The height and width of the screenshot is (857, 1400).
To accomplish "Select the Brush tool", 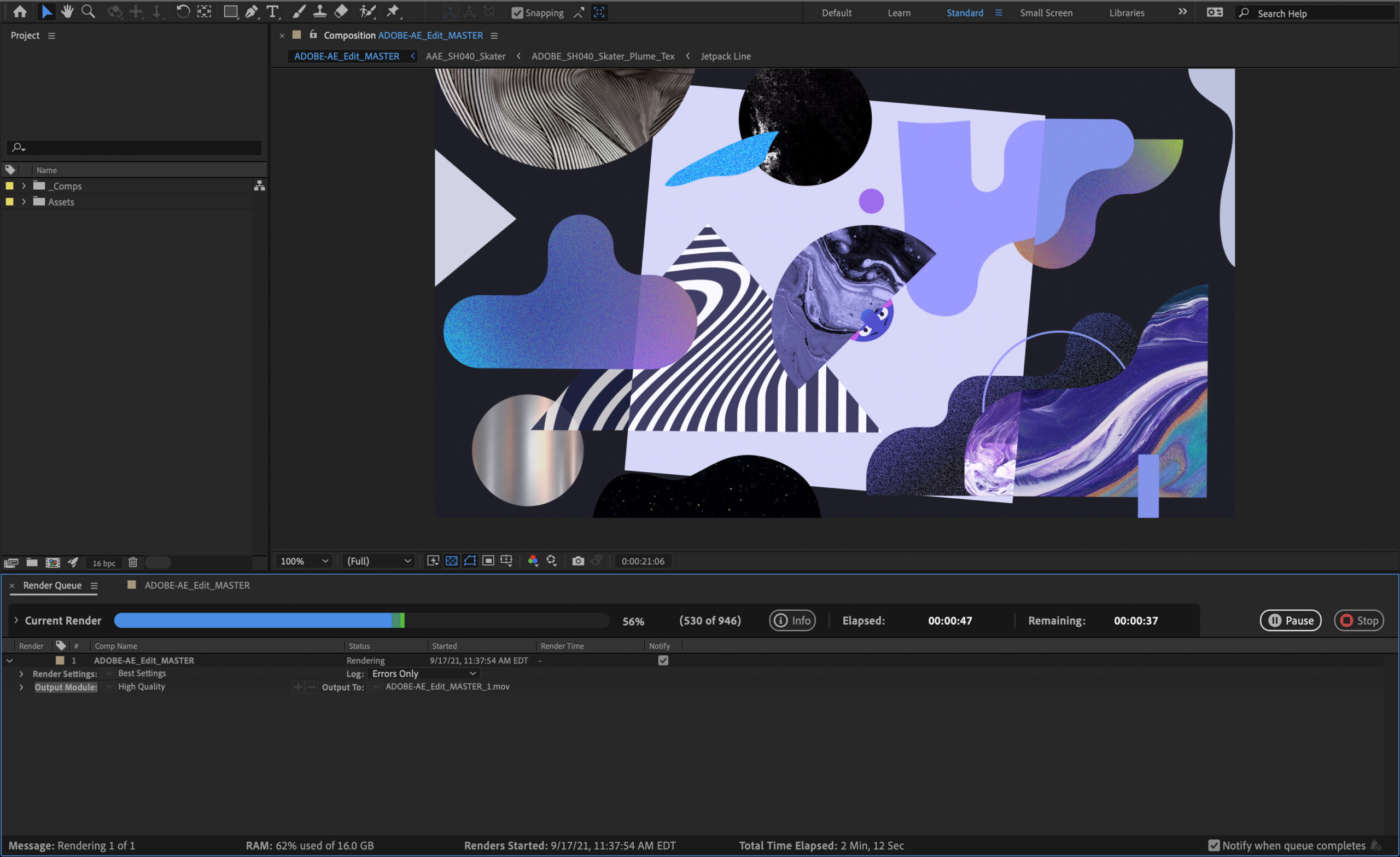I will 297,12.
